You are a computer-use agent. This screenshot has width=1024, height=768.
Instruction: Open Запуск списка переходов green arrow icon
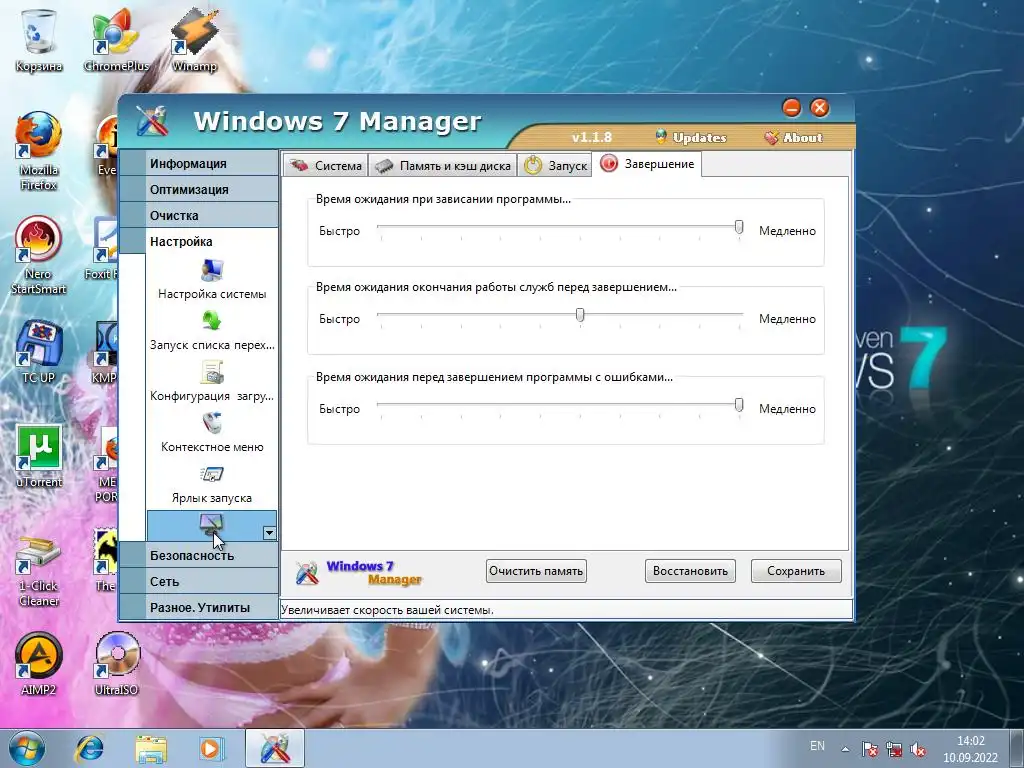click(x=212, y=321)
